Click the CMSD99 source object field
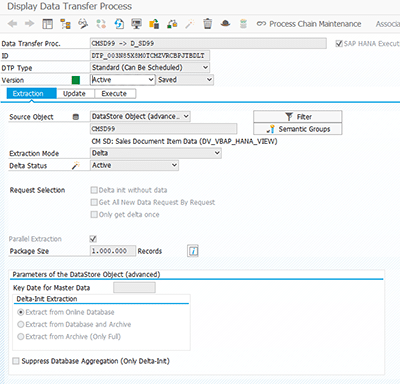 [x=164, y=129]
